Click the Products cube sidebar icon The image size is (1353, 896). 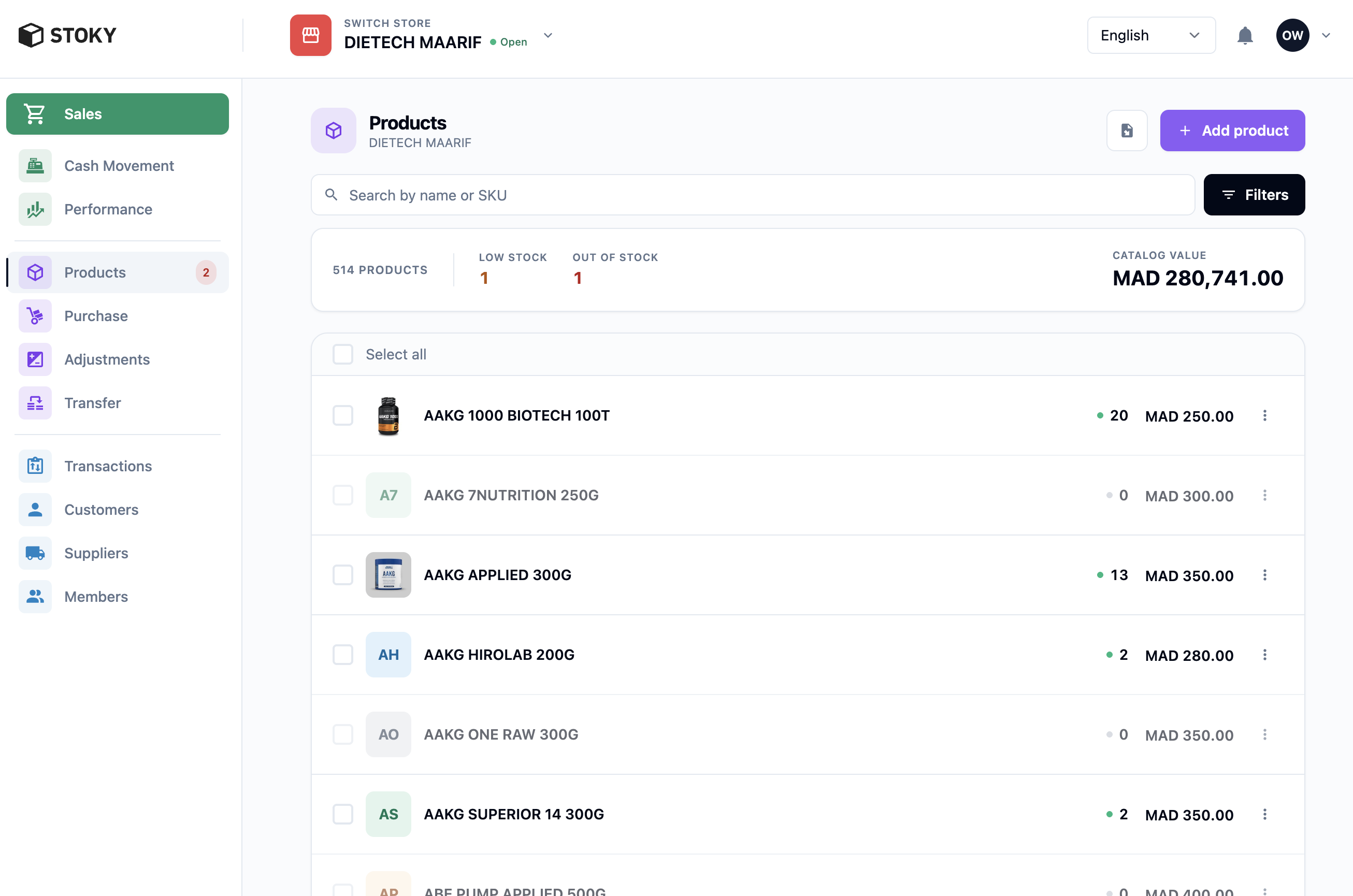35,272
